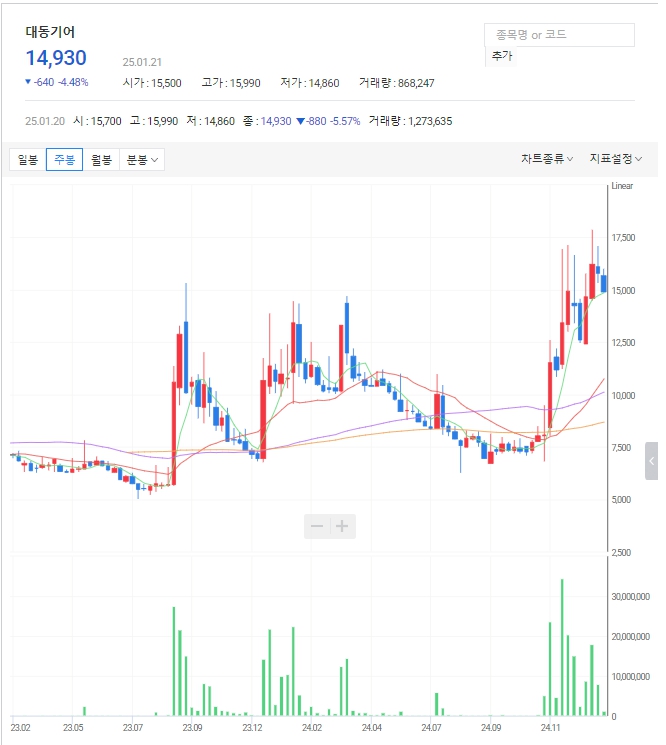666x745 pixels.
Task: Click the current price 14,930
Action: [x=56, y=58]
